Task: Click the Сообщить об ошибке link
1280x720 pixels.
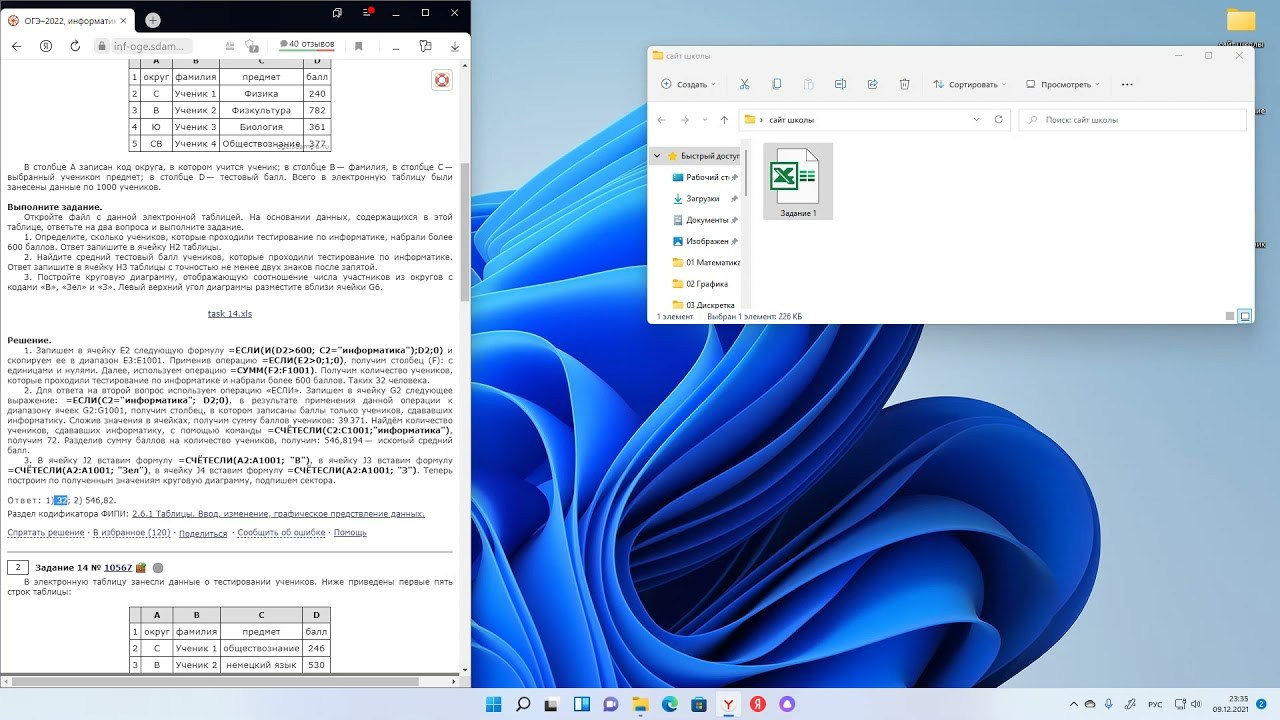Action: (x=281, y=533)
